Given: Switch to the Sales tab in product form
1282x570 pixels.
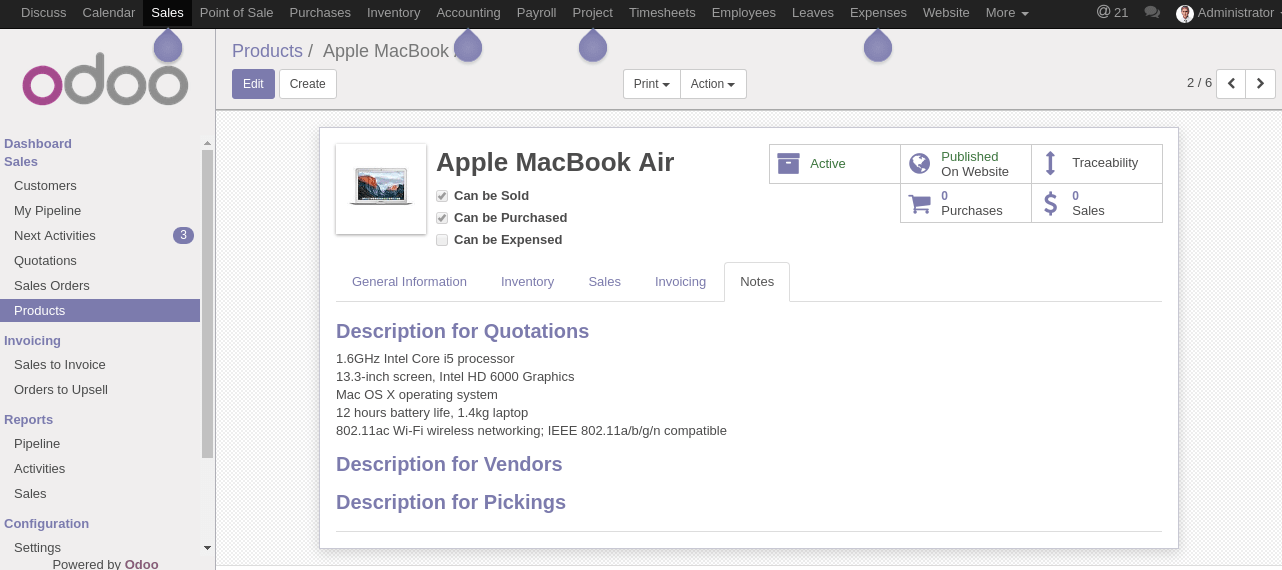Looking at the screenshot, I should coord(604,282).
